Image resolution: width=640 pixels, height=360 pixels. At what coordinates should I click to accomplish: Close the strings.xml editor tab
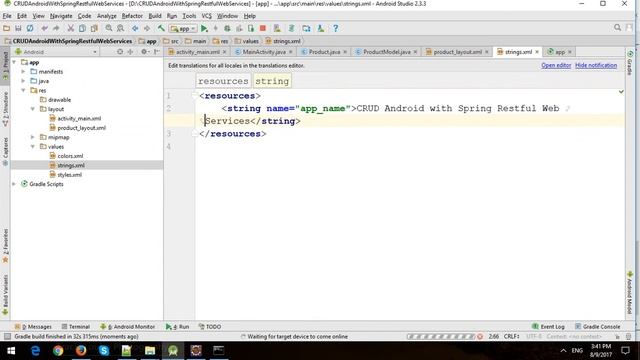tap(537, 52)
